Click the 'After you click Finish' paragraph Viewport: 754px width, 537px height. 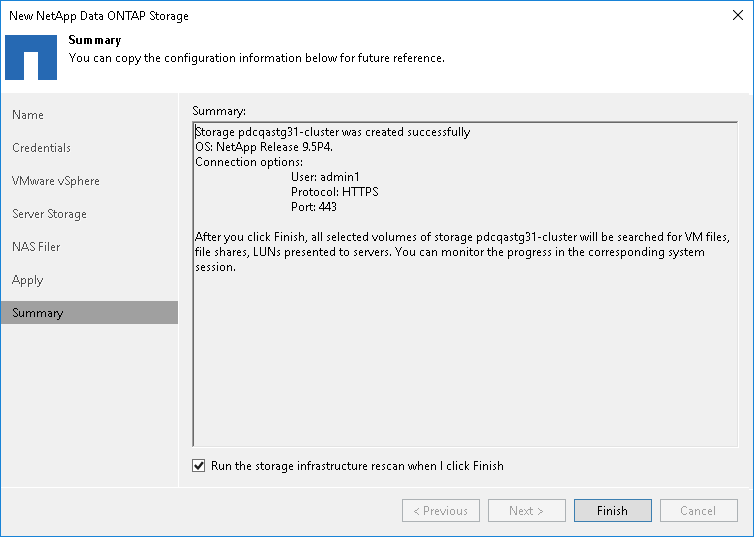tap(463, 252)
